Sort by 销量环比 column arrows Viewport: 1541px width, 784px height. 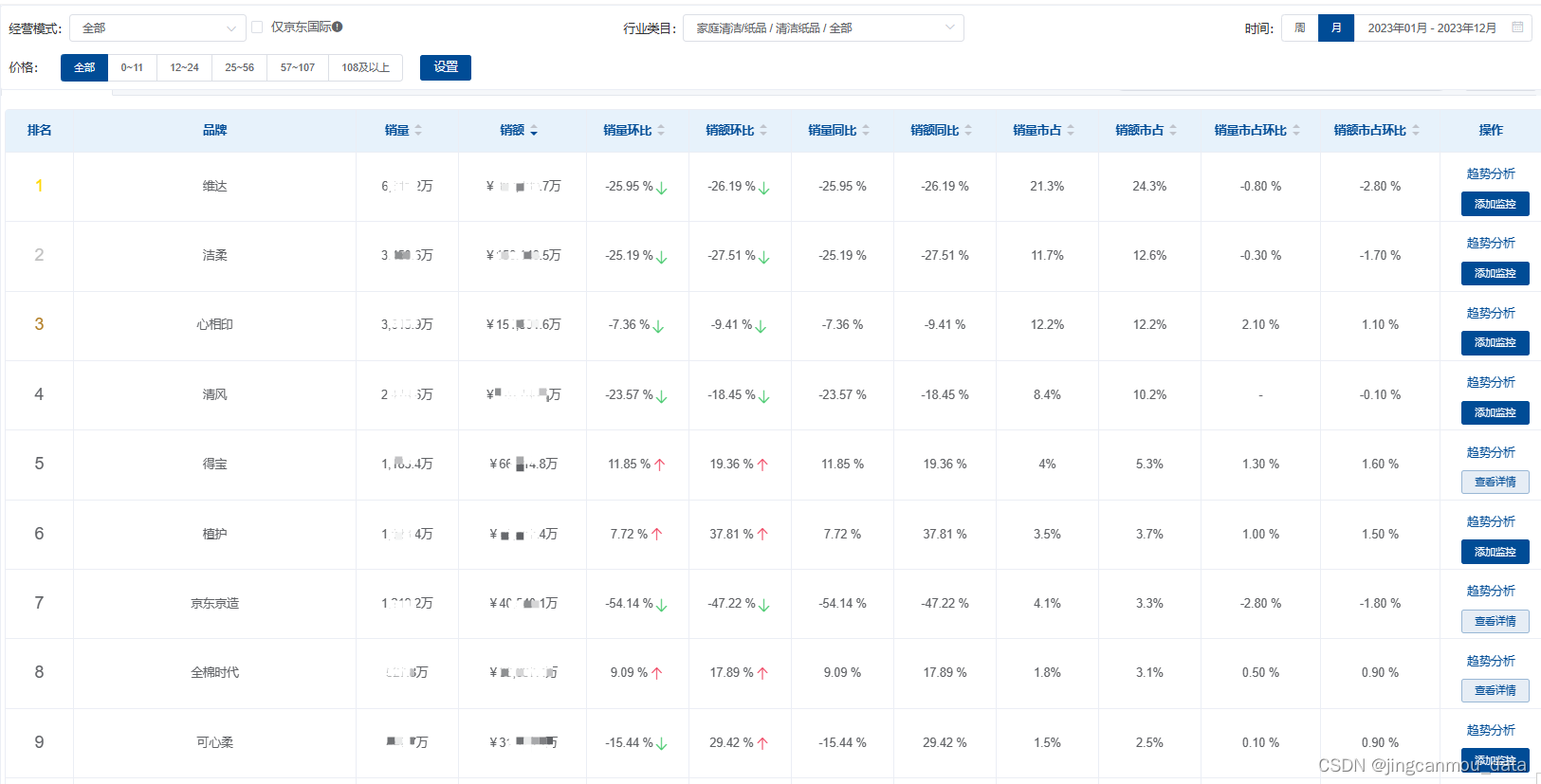tap(661, 131)
